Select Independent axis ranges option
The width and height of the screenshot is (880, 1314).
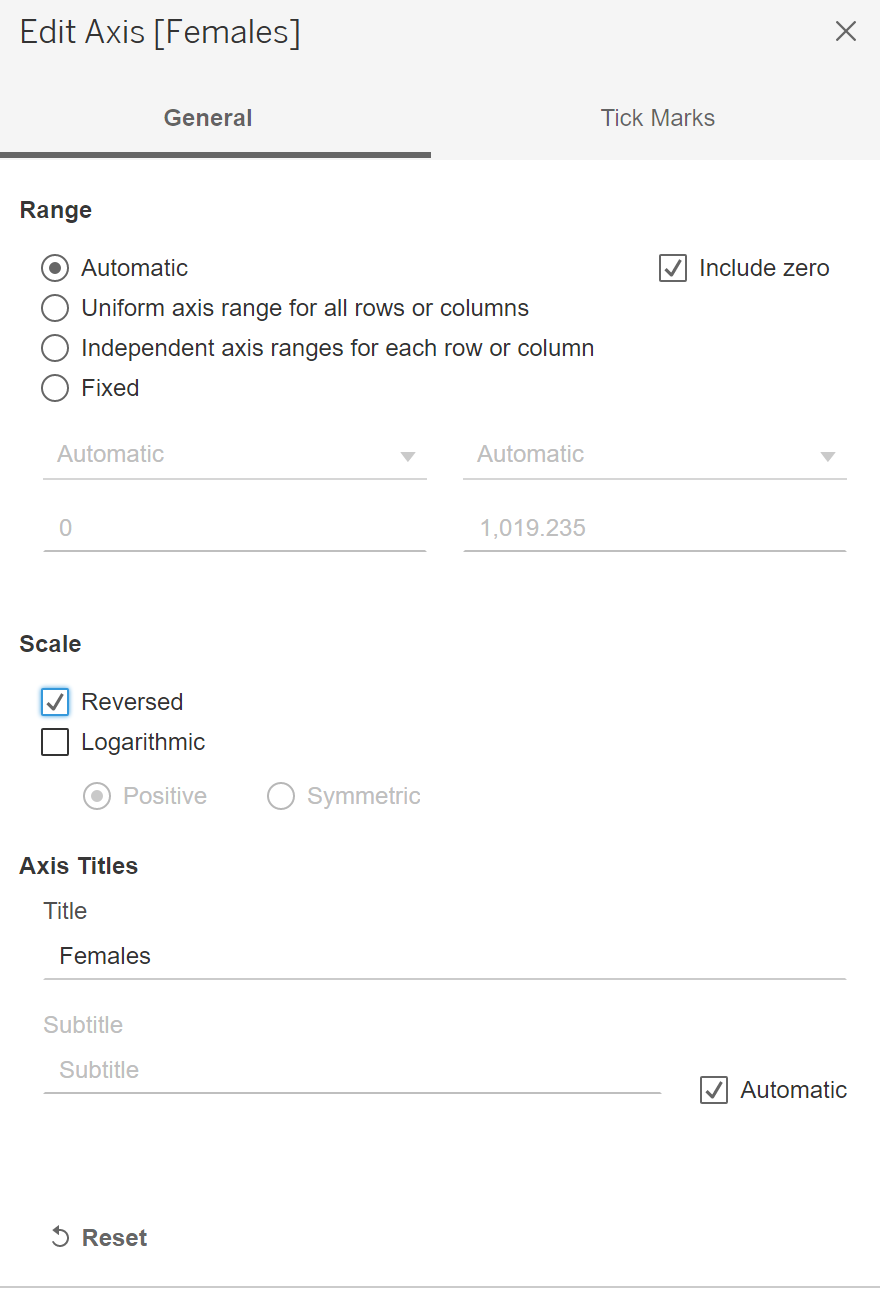click(x=55, y=348)
